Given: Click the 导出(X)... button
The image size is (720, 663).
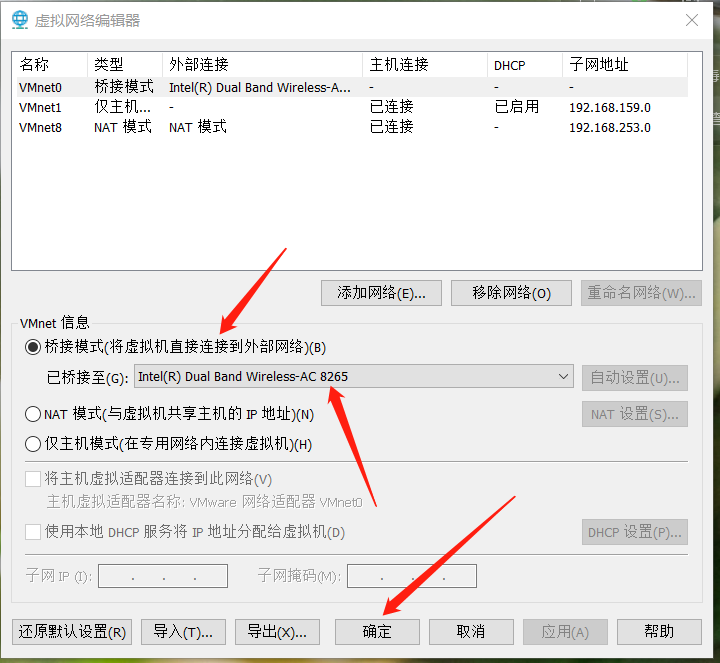Looking at the screenshot, I should click(277, 632).
